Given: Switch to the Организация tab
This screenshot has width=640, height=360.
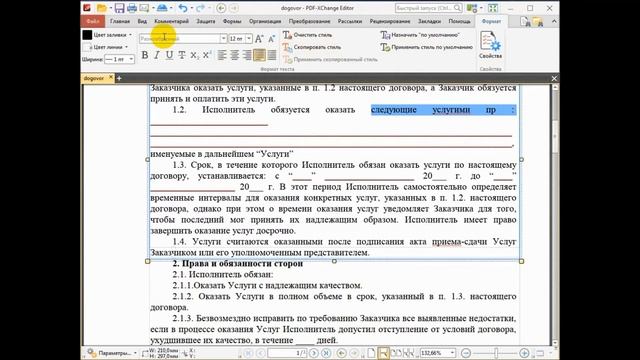Looking at the screenshot, I should pyautogui.click(x=265, y=21).
